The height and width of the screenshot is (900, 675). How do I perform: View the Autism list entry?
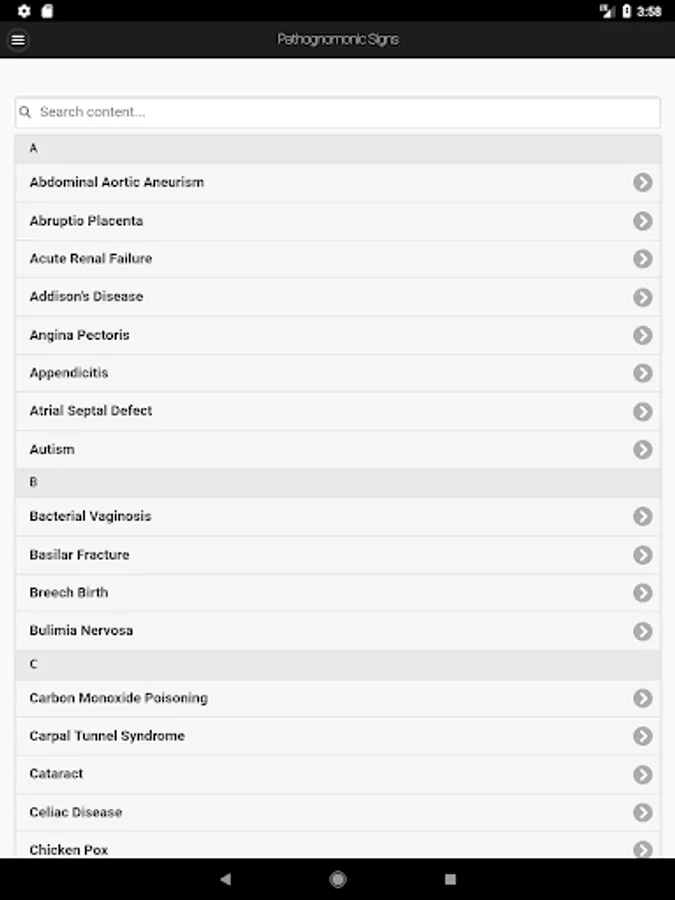pos(338,449)
